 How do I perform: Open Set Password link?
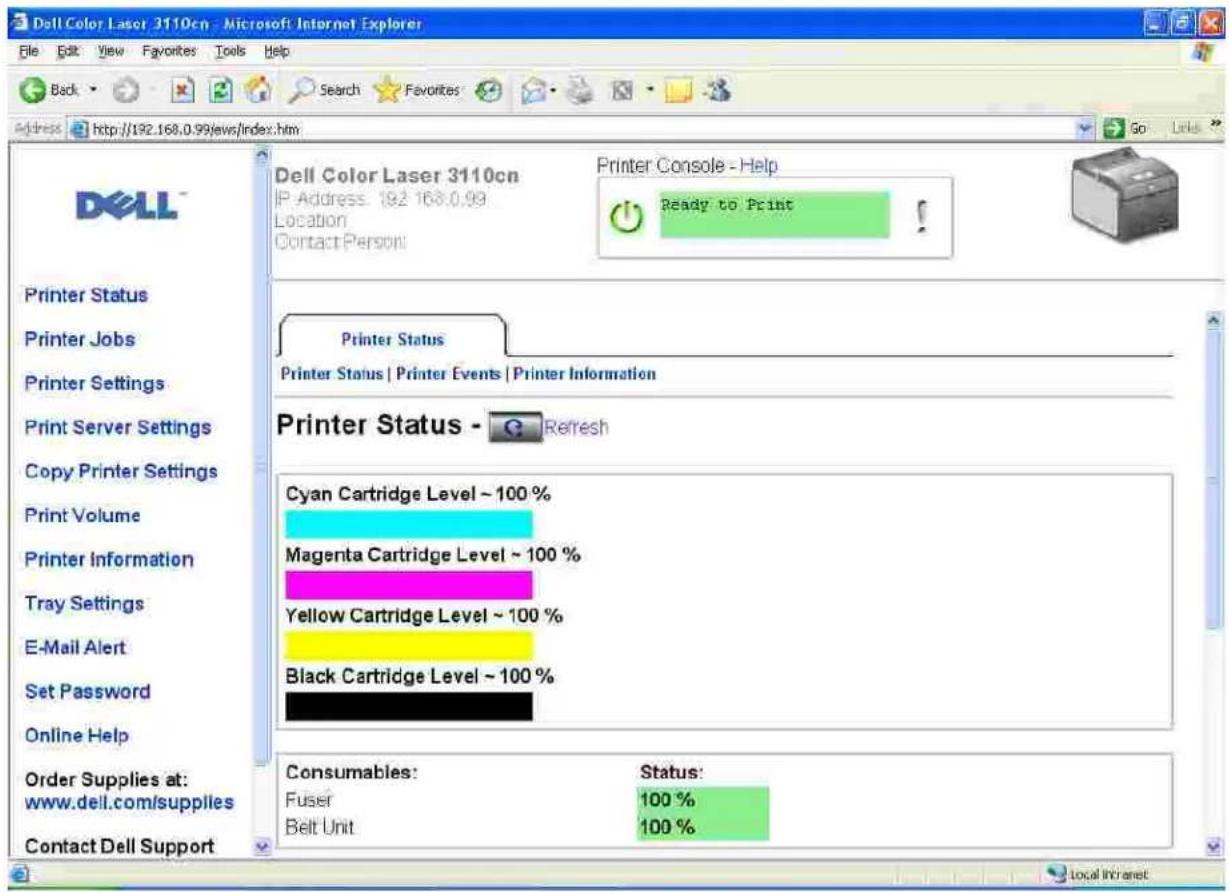pyautogui.click(x=86, y=691)
